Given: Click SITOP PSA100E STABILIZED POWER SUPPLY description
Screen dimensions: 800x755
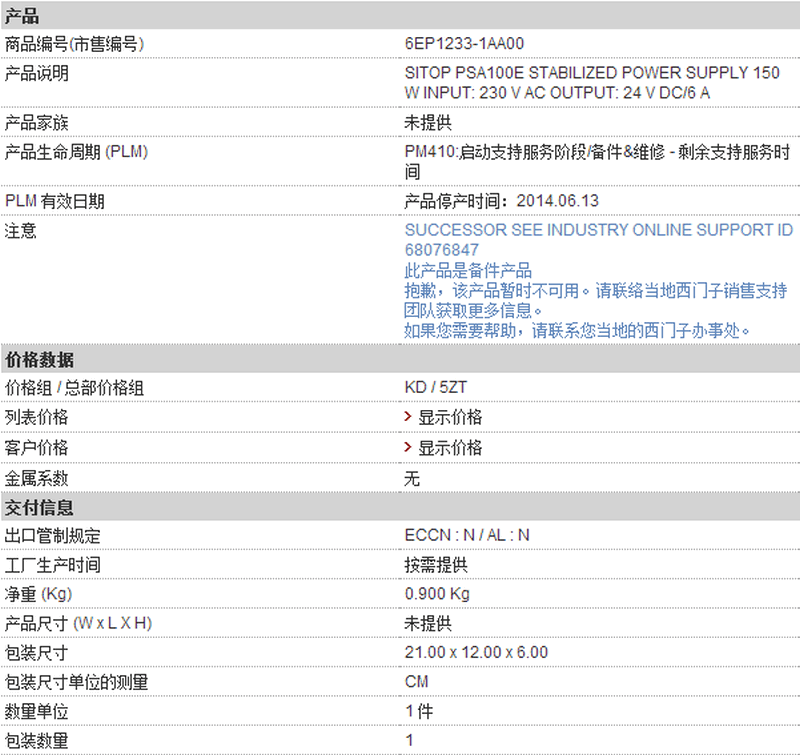Looking at the screenshot, I should click(592, 83).
